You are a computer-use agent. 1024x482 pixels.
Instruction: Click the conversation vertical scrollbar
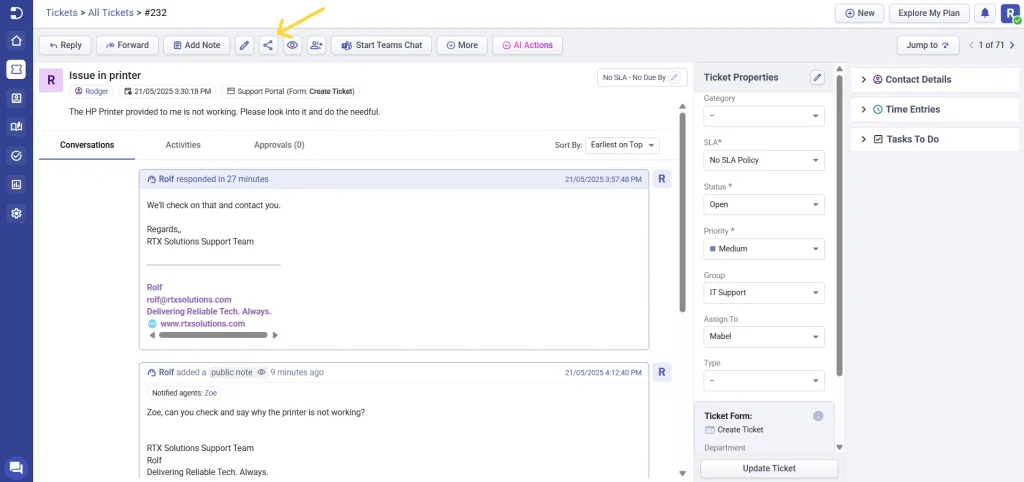[x=682, y=212]
